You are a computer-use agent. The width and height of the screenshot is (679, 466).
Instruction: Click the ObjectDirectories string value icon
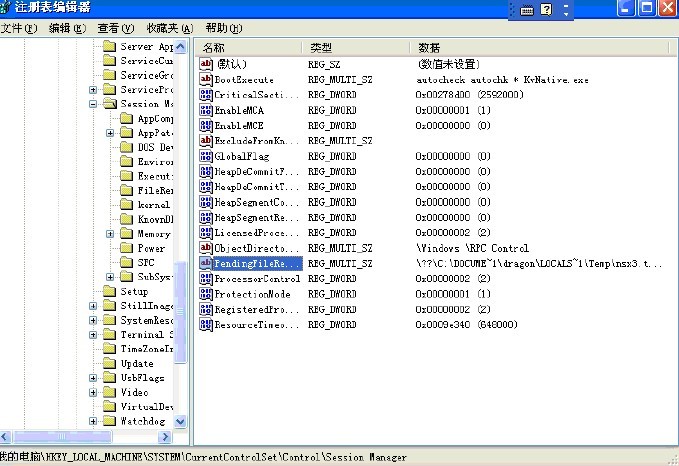pyautogui.click(x=207, y=248)
